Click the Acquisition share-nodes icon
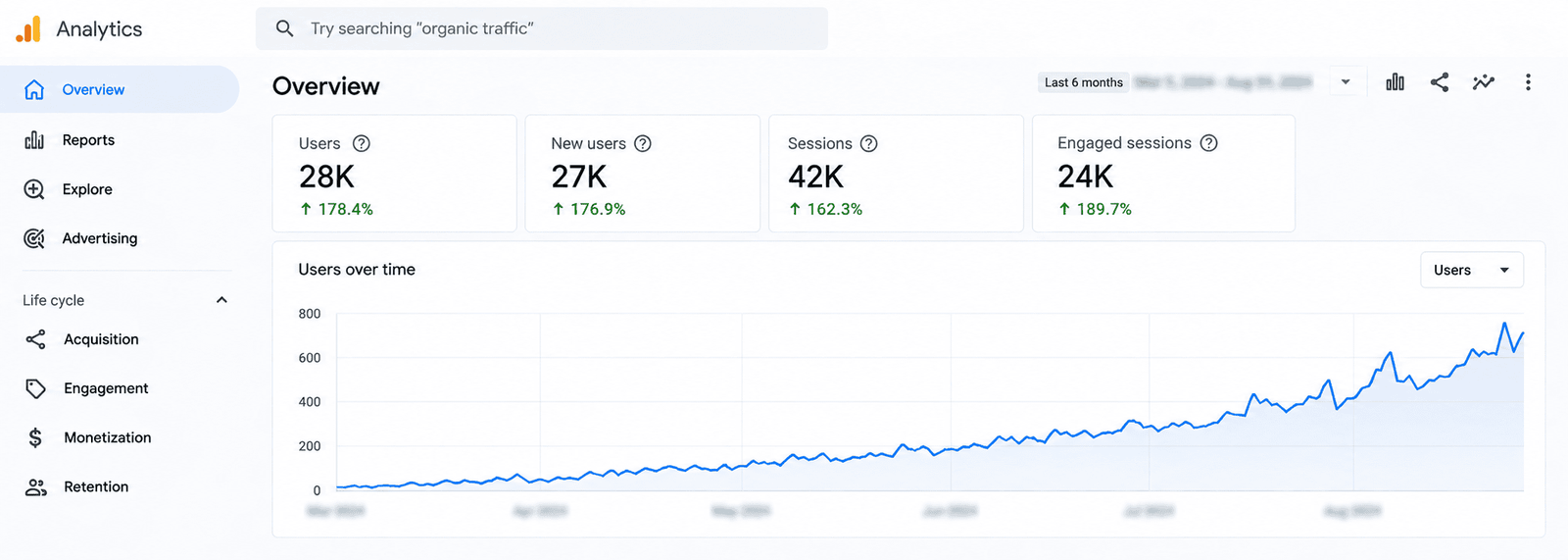The image size is (1568, 560). coord(35,339)
